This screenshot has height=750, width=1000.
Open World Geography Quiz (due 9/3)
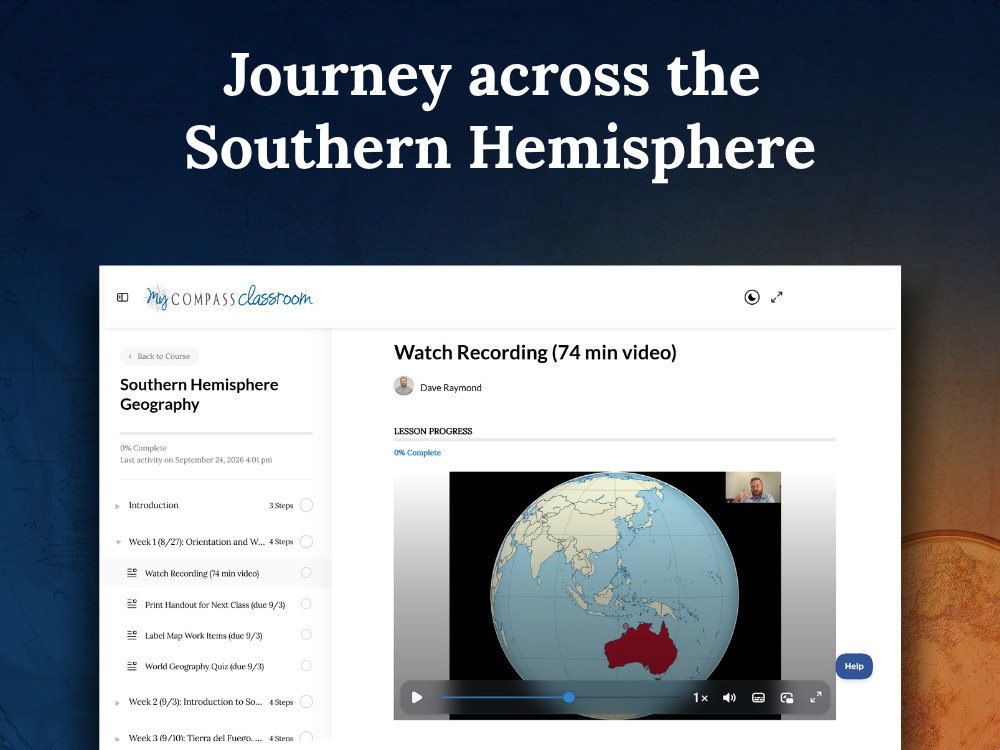(x=204, y=666)
